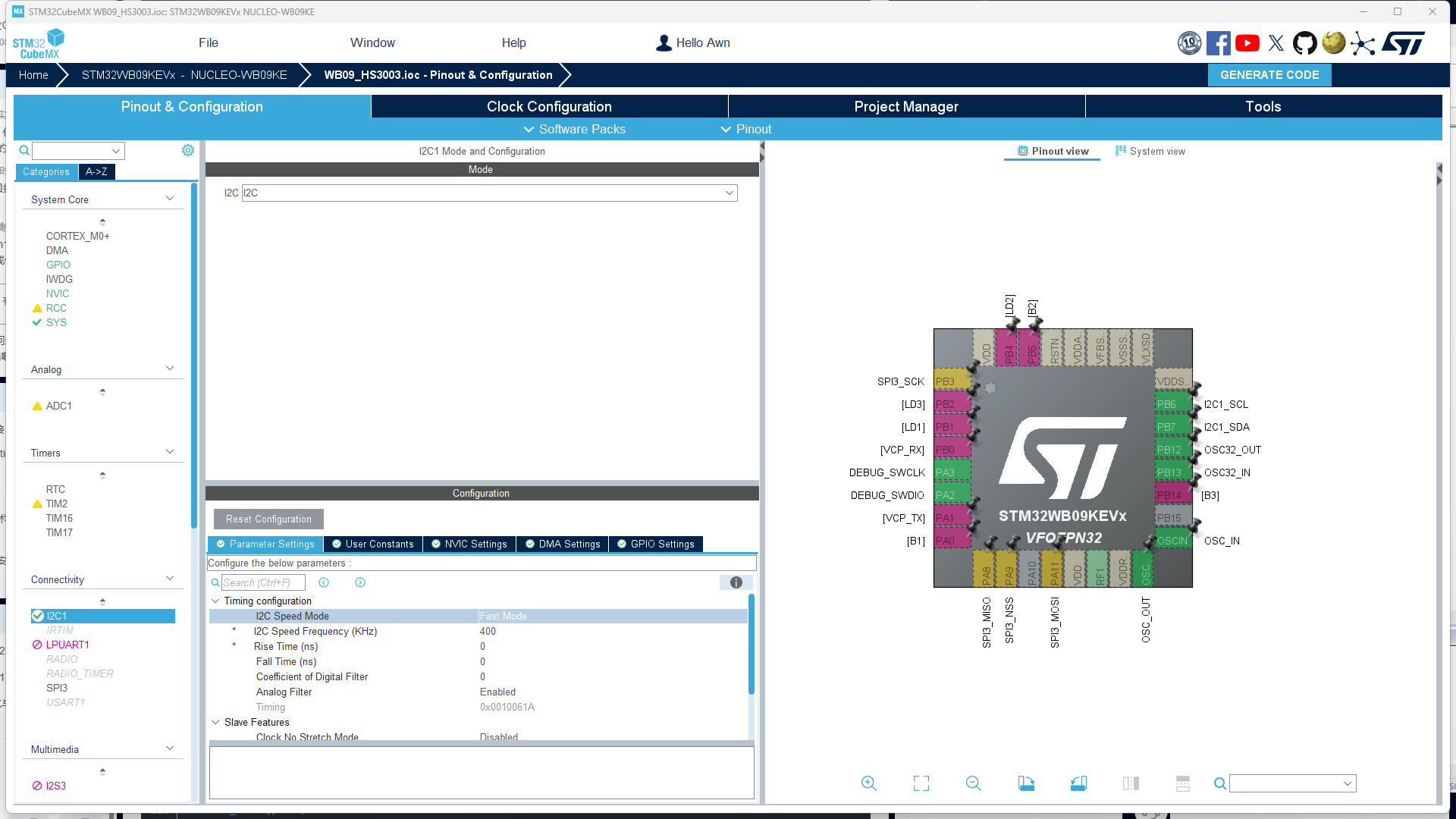Screen dimensions: 1456x819
Task: Open the ST YouTube channel icon
Action: tap(1247, 43)
